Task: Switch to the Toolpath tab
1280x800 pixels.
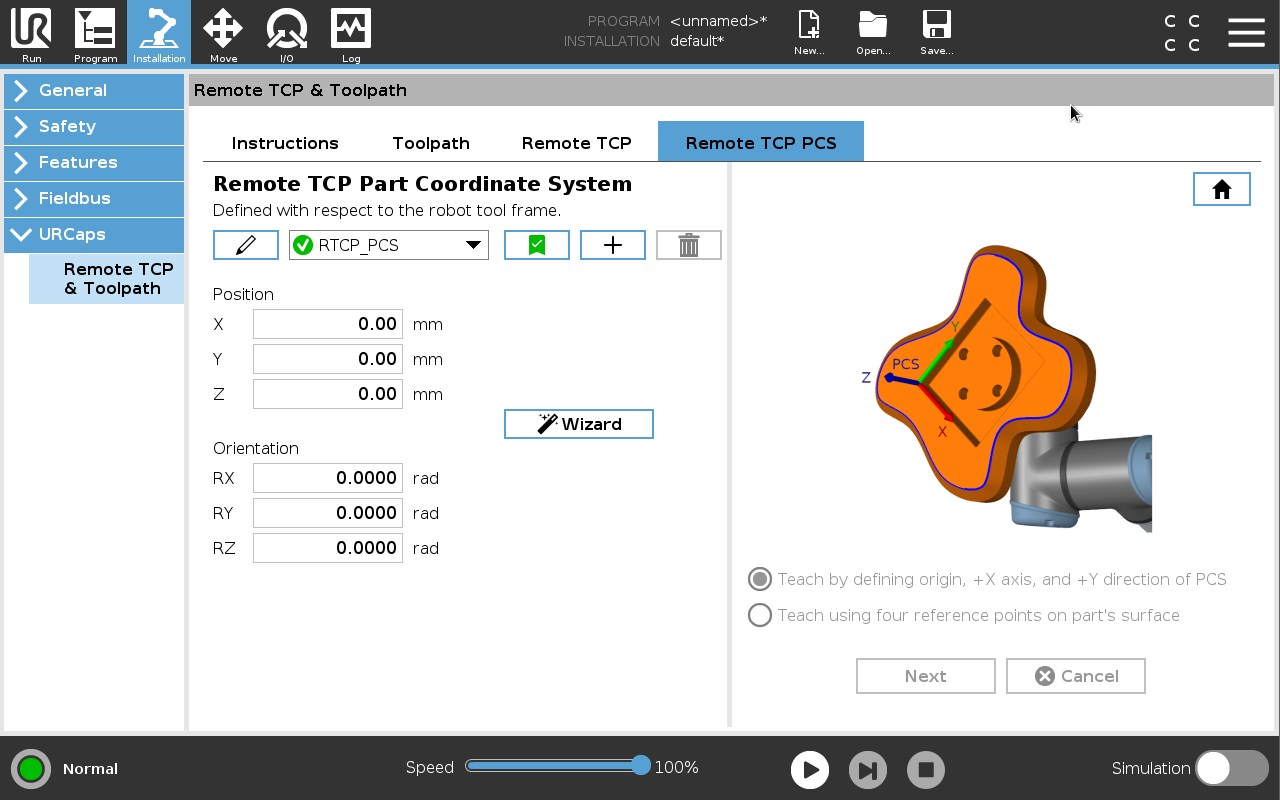Action: tap(431, 143)
